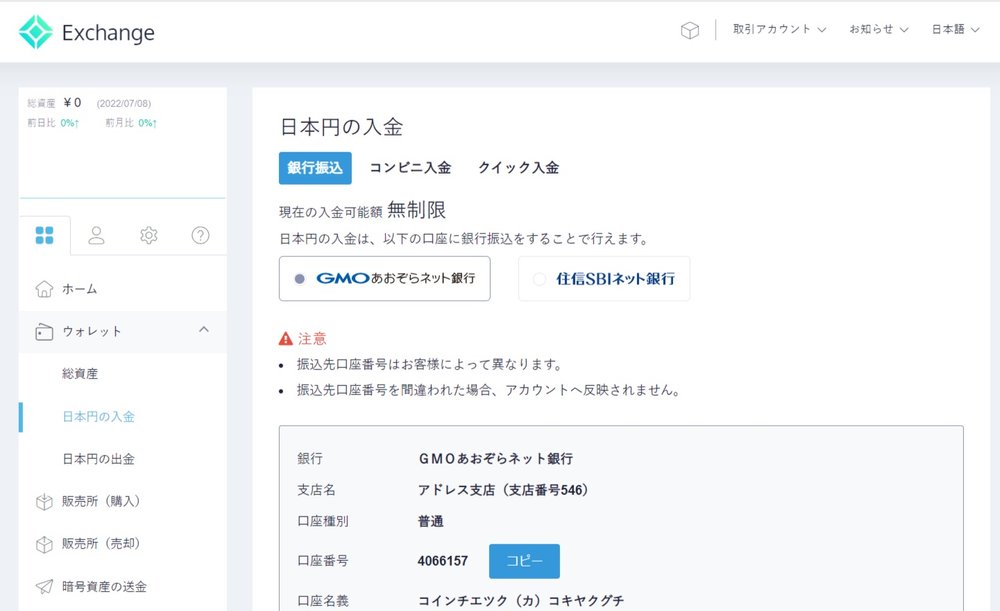Image resolution: width=1000 pixels, height=611 pixels.
Task: Click box icon beside 販売所（売却）
Action: (44, 544)
